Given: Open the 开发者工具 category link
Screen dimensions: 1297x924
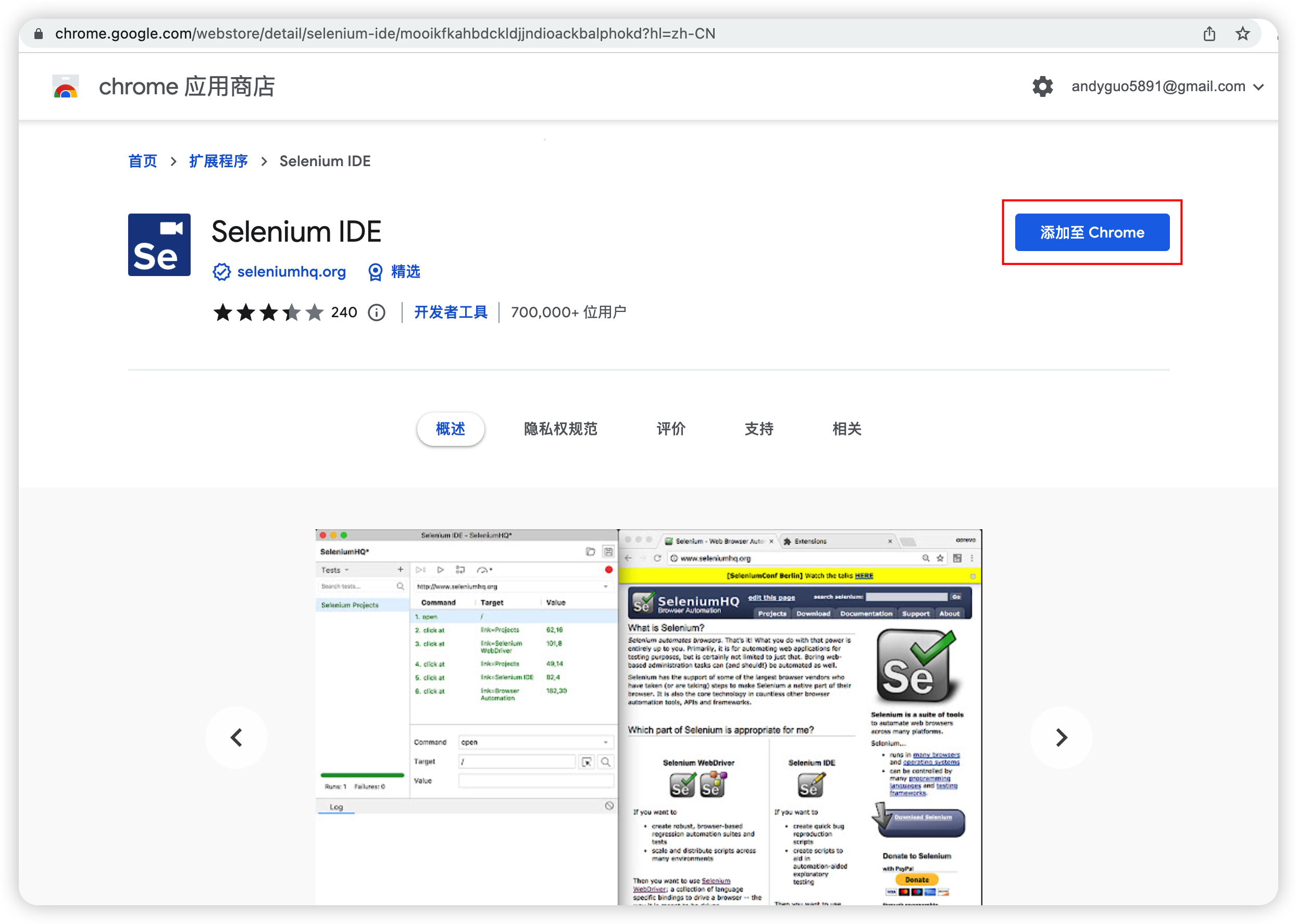Looking at the screenshot, I should coord(451,313).
